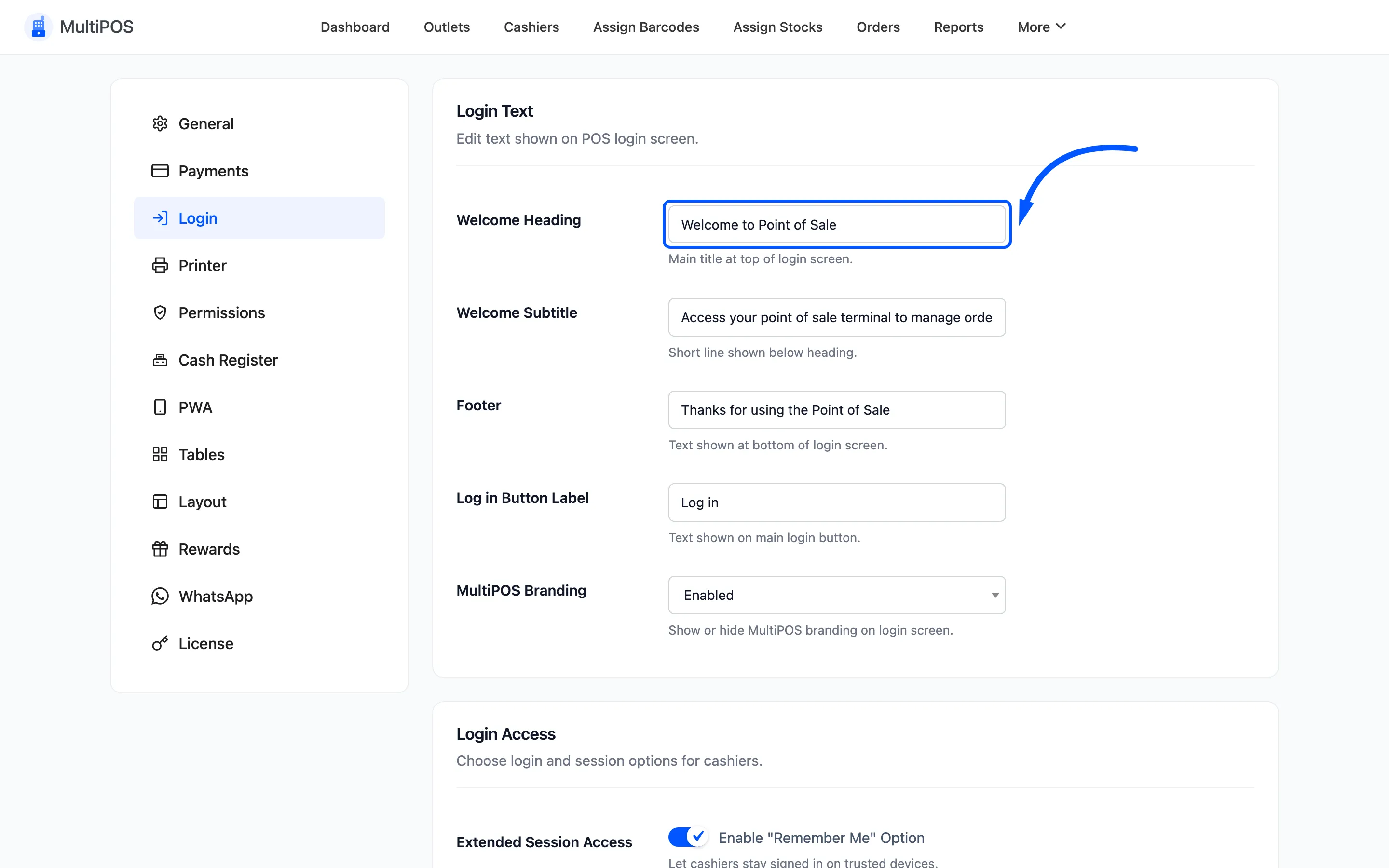Click the Permissions shield icon

160,312
